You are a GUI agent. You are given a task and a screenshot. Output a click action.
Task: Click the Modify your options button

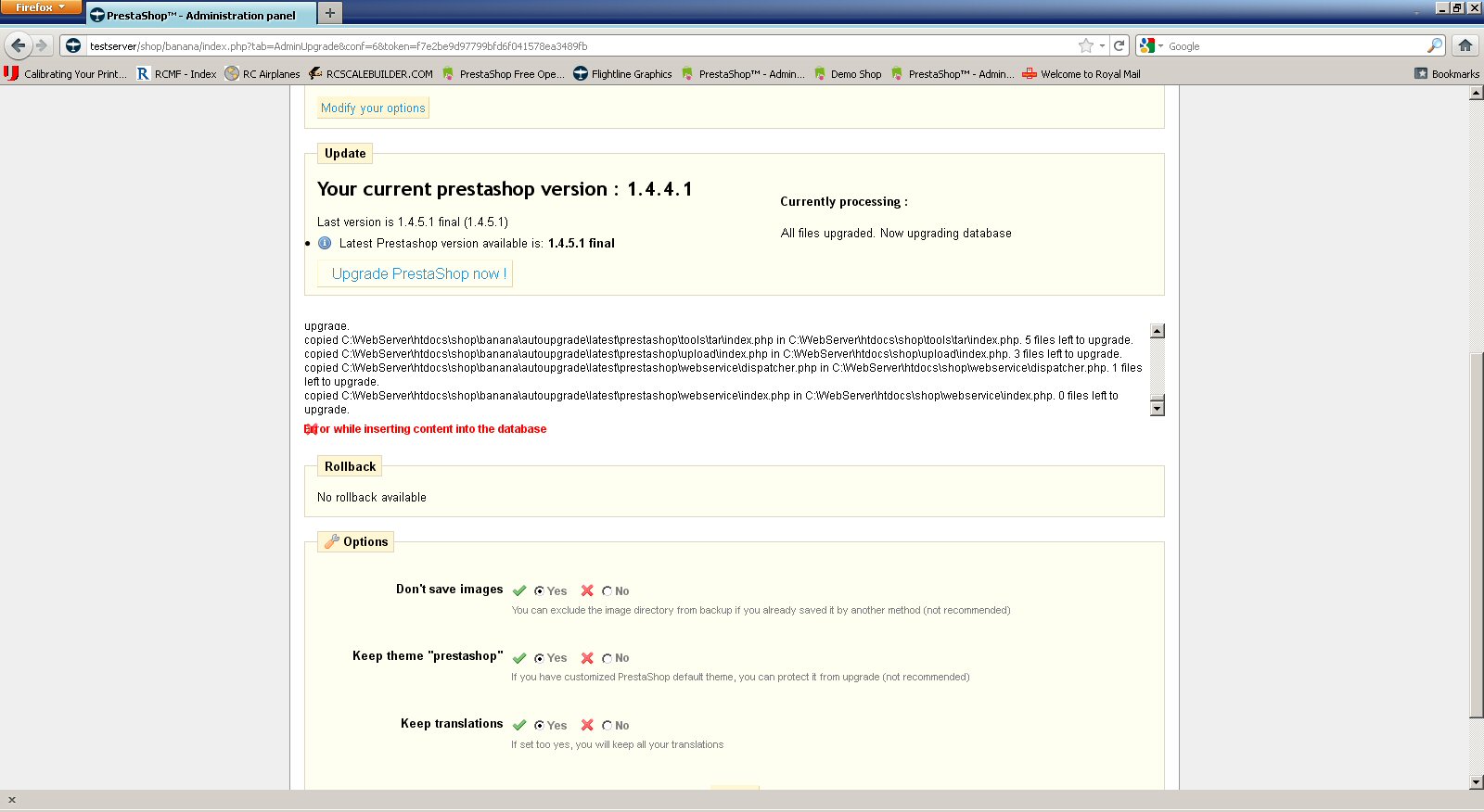click(x=373, y=108)
